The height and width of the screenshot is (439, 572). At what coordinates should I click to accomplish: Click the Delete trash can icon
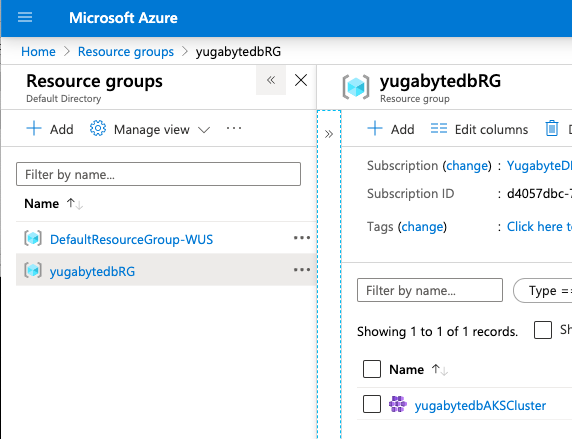[x=552, y=128]
